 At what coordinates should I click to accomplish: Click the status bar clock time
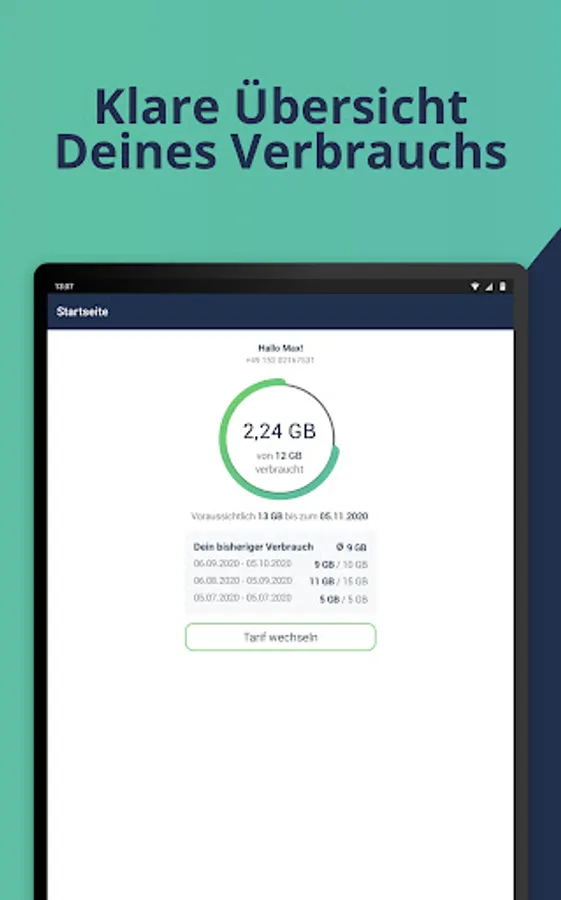(x=64, y=286)
